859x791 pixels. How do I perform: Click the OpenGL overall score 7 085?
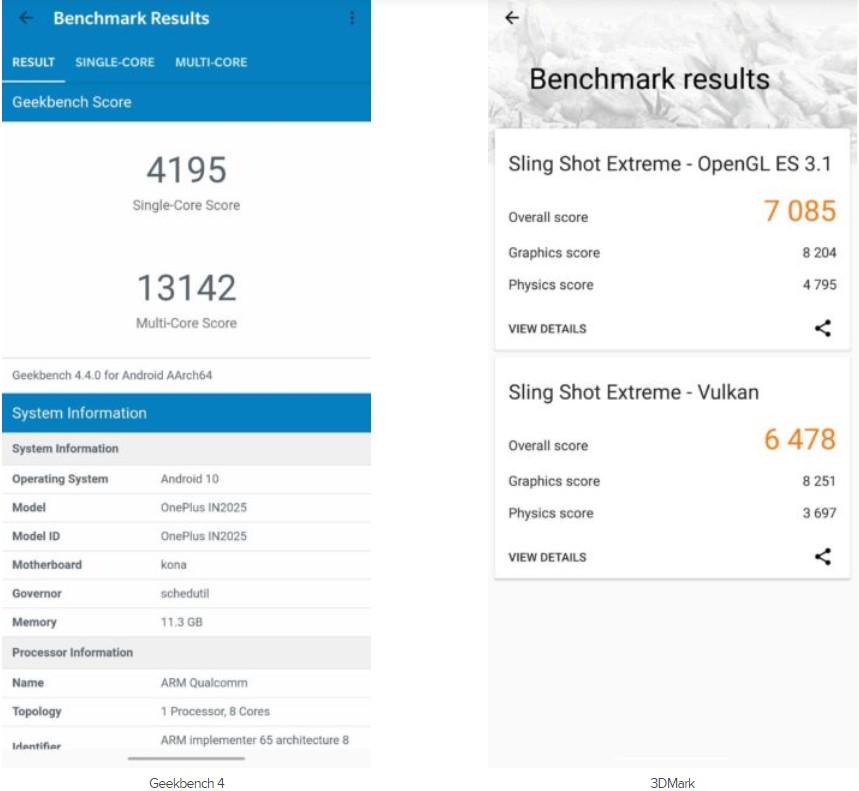[x=800, y=211]
